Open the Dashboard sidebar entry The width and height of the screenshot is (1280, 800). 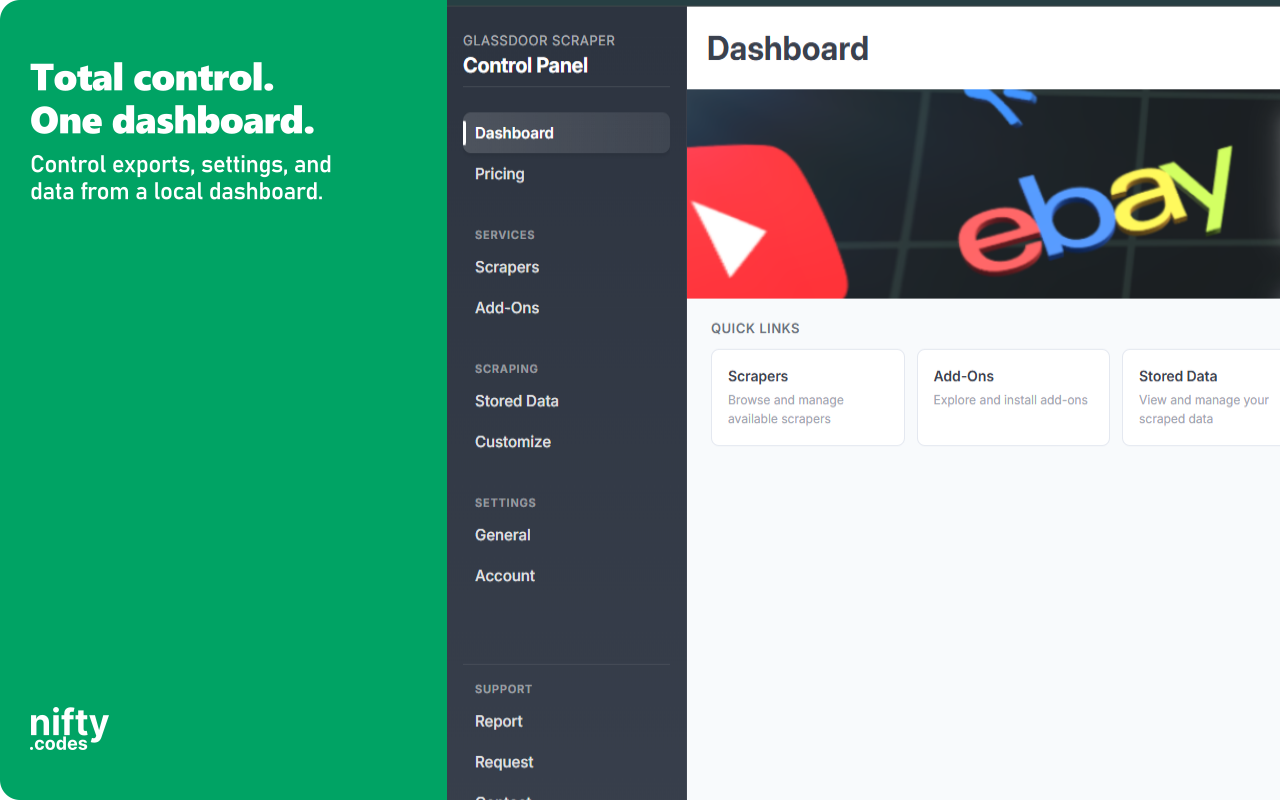[x=514, y=132]
